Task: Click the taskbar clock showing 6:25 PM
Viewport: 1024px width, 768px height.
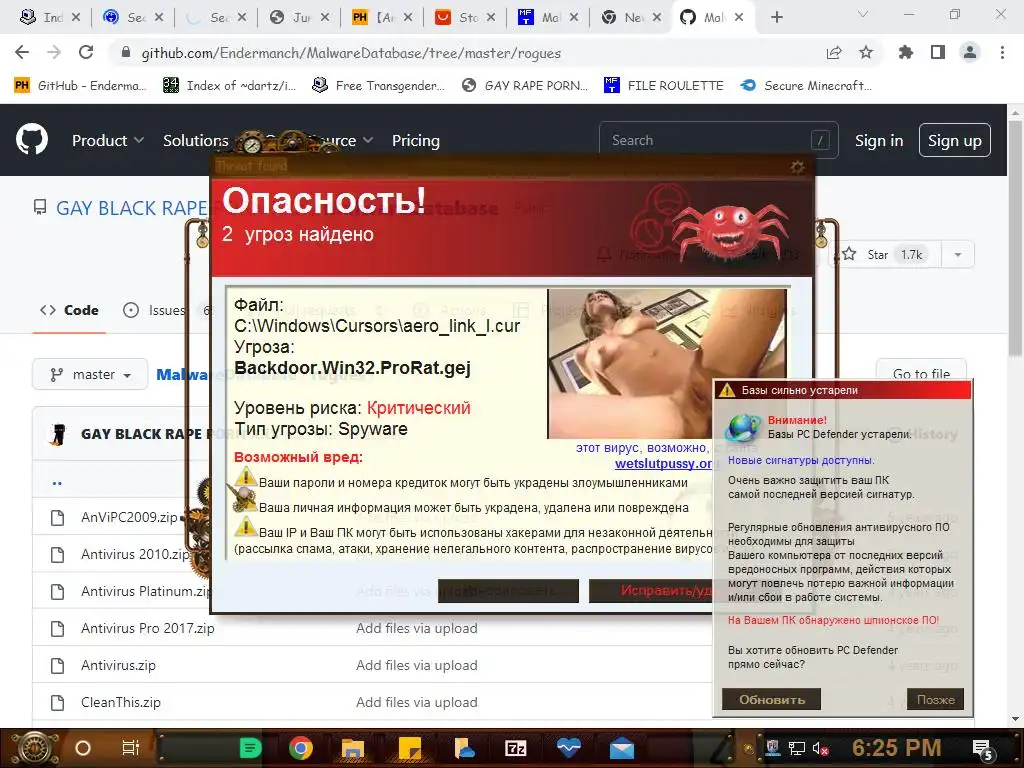Action: coord(896,748)
